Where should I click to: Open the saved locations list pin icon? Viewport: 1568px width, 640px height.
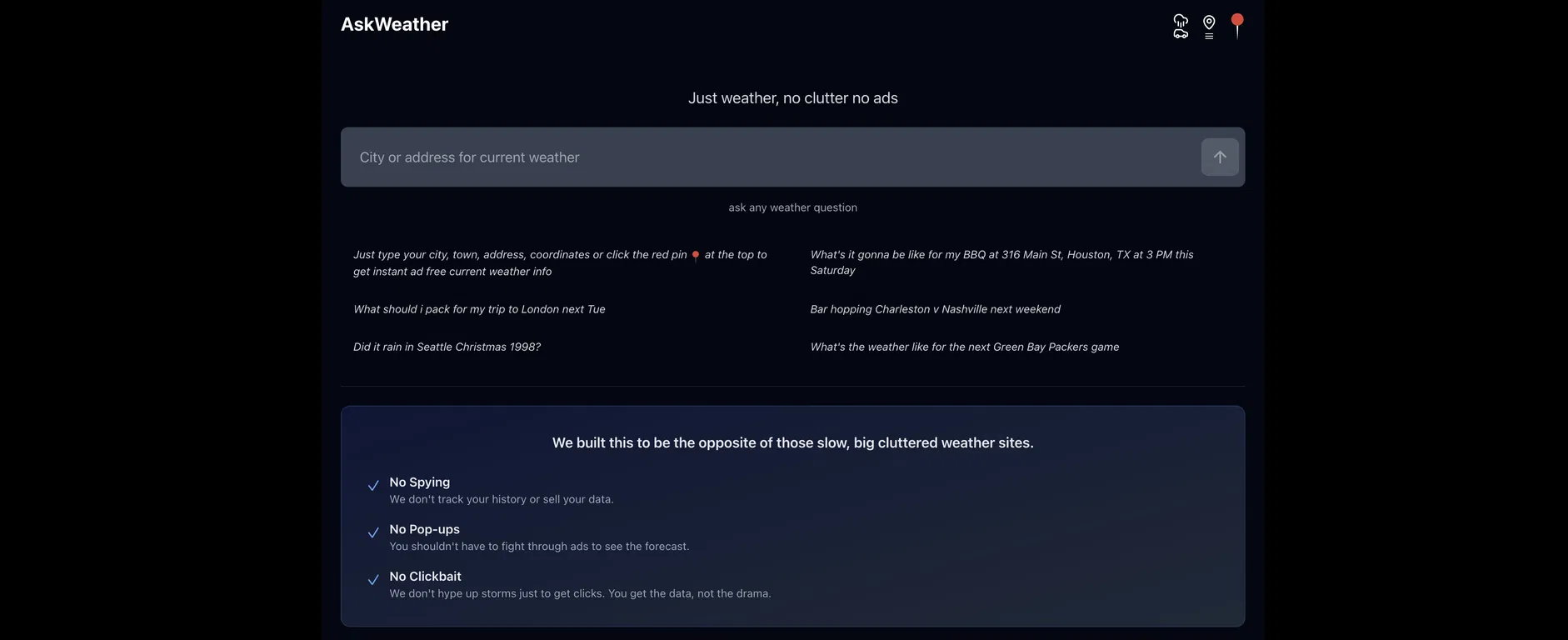click(1209, 26)
